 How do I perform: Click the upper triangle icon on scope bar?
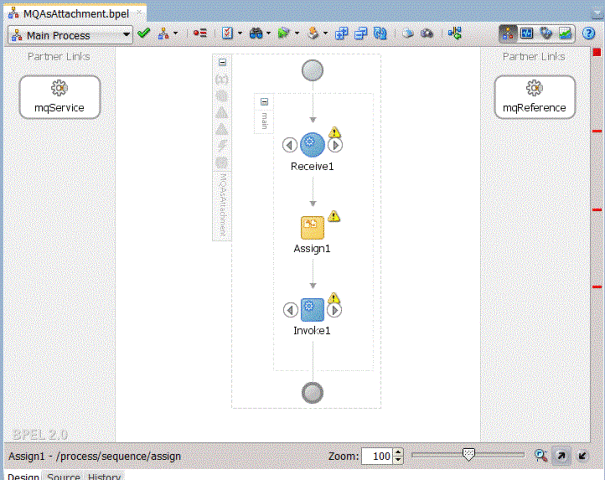point(222,113)
